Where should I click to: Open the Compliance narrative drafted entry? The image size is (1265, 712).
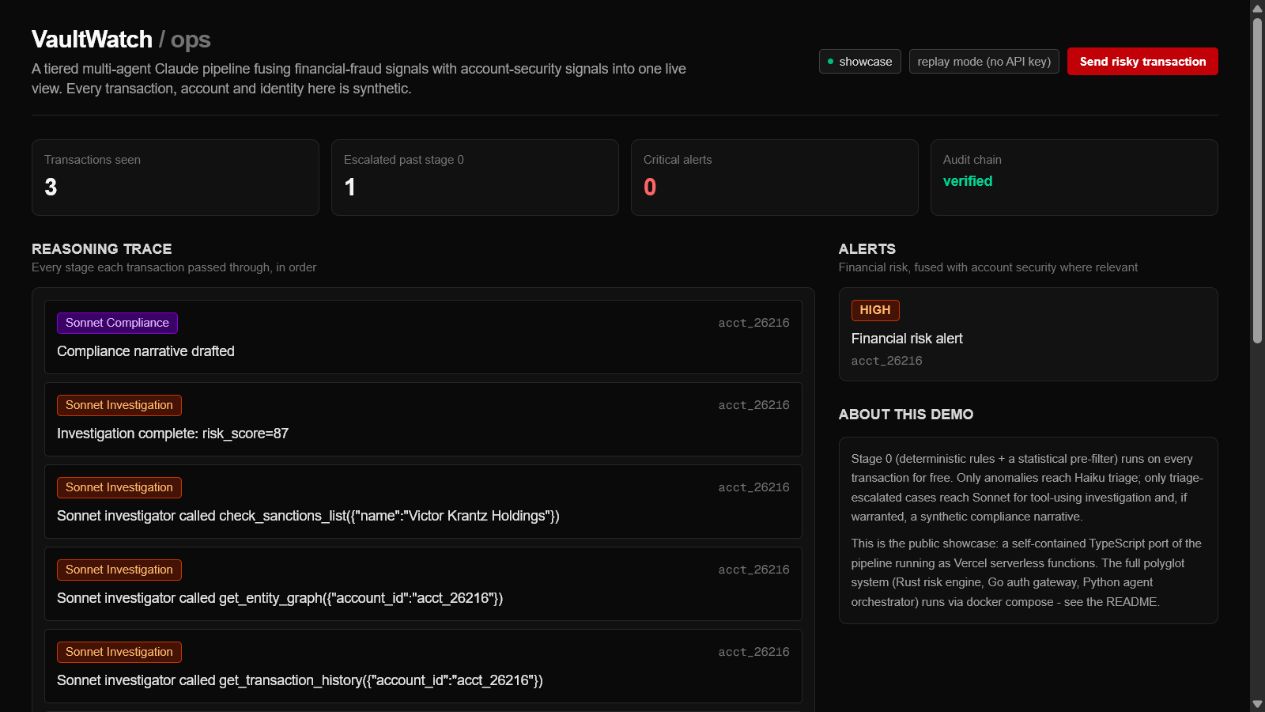[423, 337]
